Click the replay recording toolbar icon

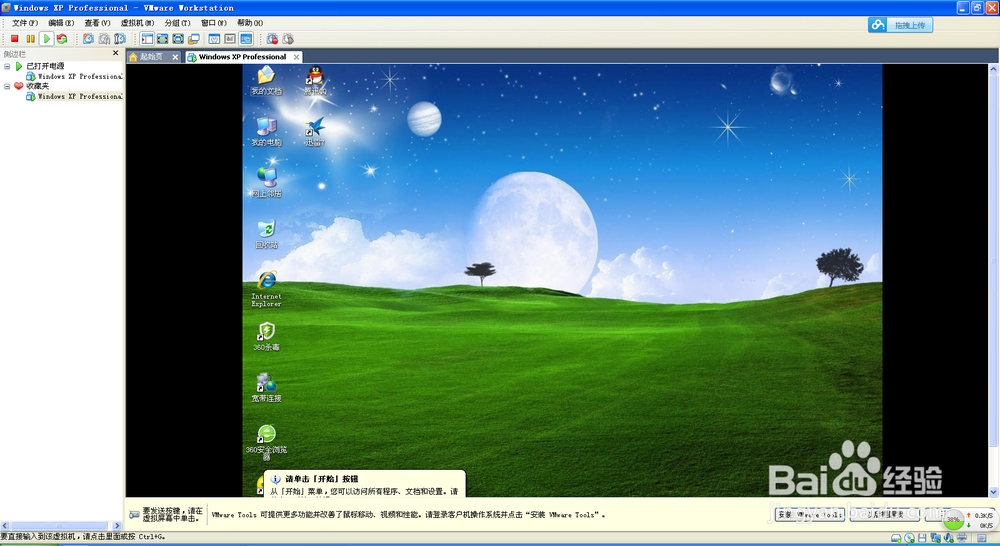point(288,39)
